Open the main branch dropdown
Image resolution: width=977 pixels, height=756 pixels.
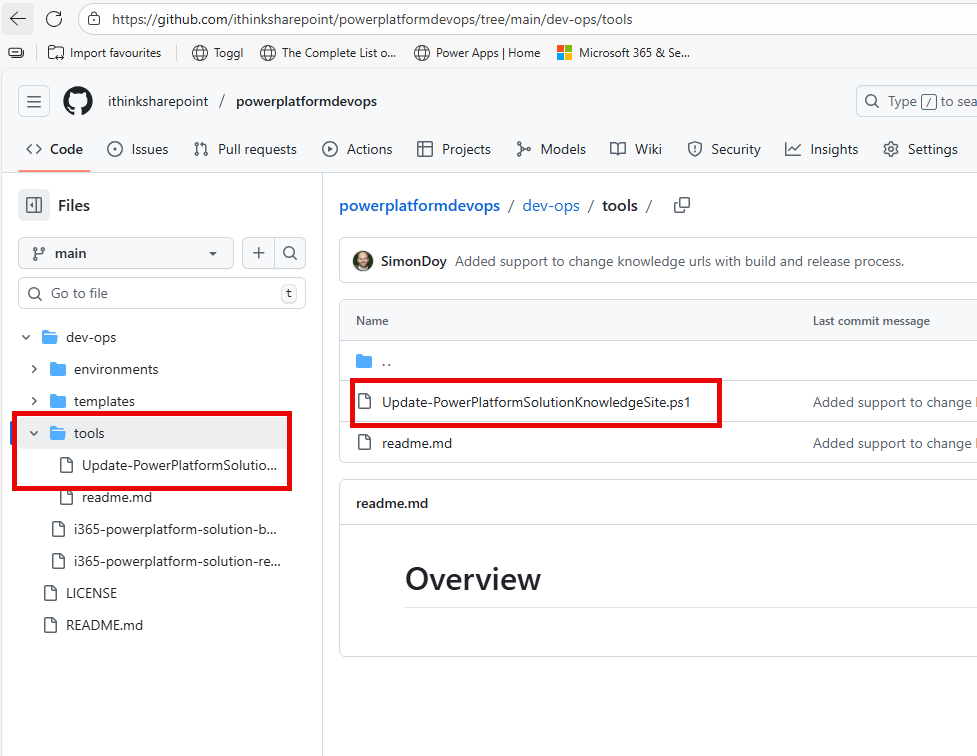tap(126, 253)
